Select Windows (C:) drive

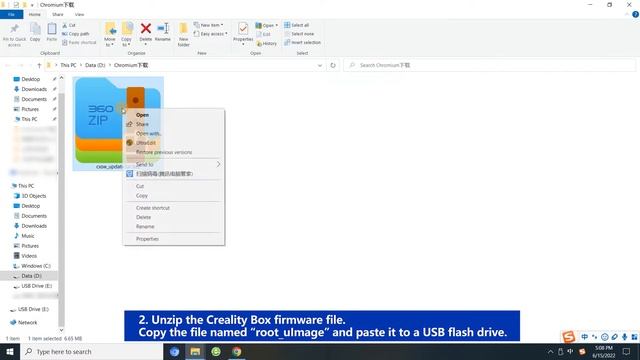36,266
